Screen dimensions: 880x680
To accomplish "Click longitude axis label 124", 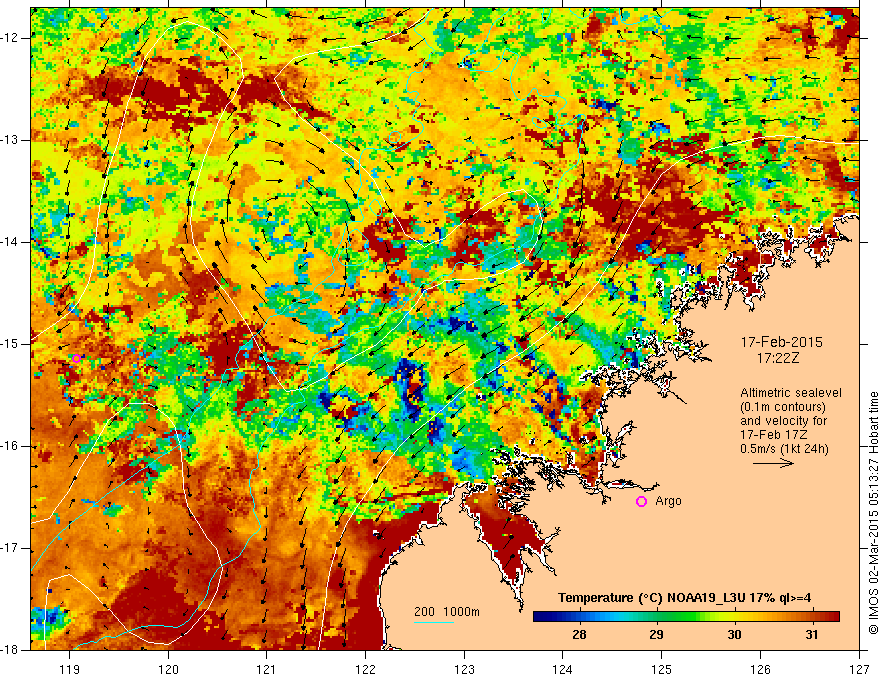I will tap(563, 669).
